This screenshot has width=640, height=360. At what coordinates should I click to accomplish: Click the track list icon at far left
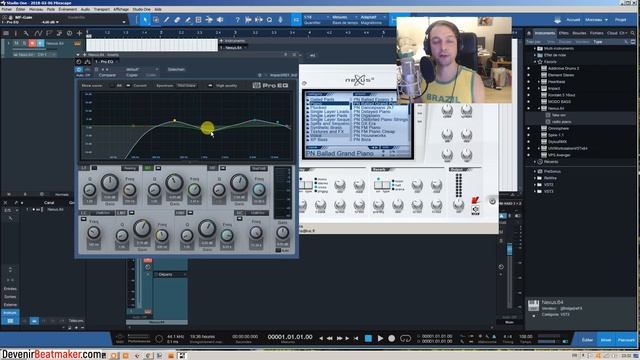[x=5, y=33]
